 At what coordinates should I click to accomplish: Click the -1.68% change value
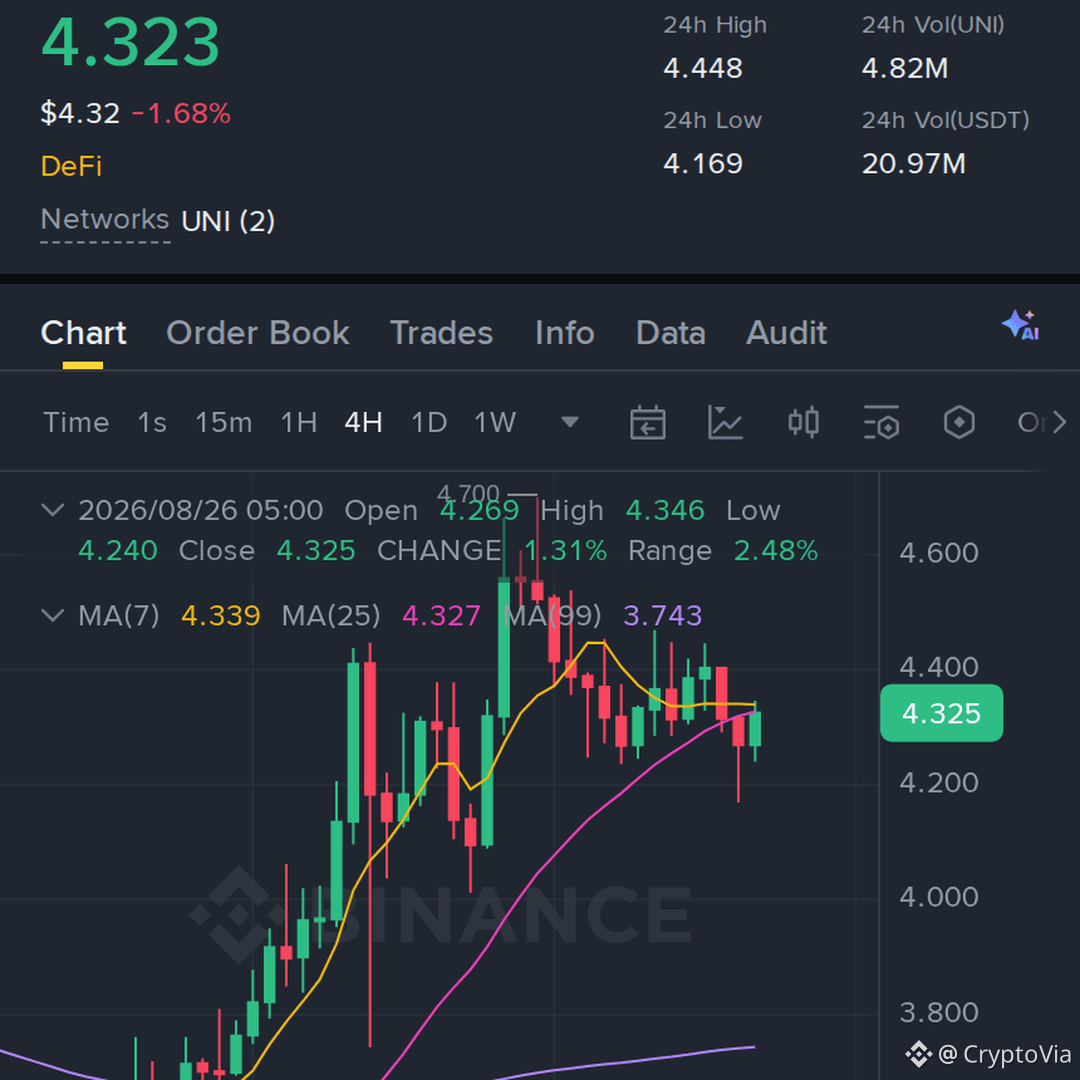tap(181, 114)
